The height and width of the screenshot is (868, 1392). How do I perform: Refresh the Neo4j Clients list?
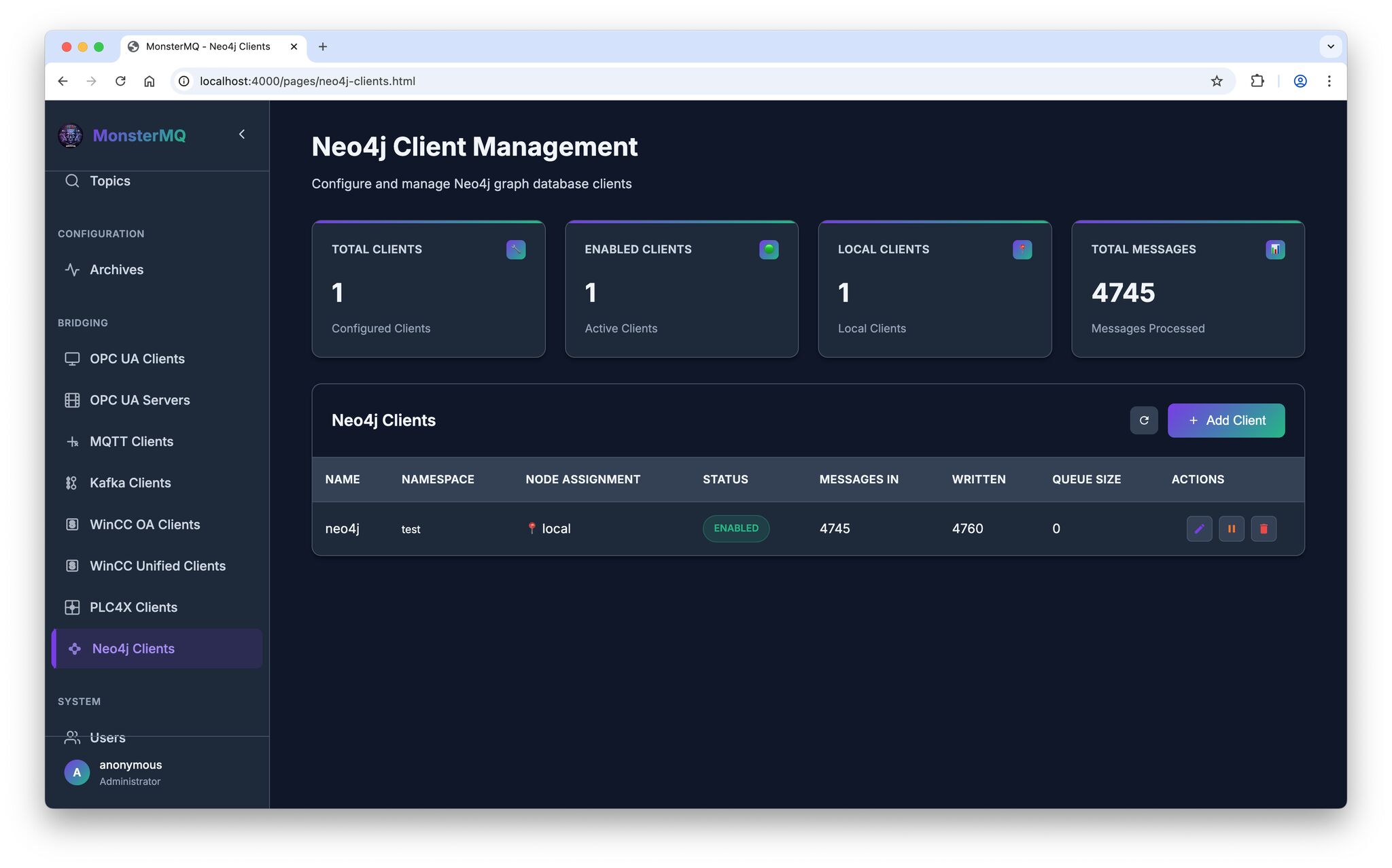pyautogui.click(x=1144, y=420)
